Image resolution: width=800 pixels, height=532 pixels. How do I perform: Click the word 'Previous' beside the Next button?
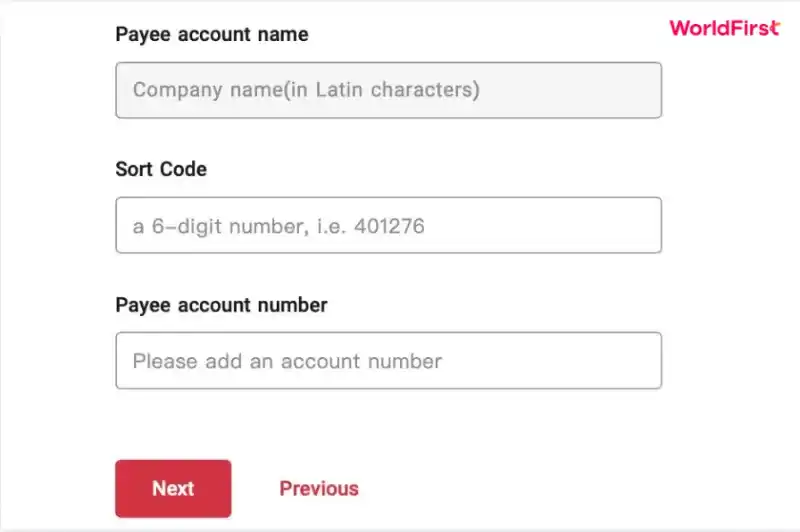(319, 489)
